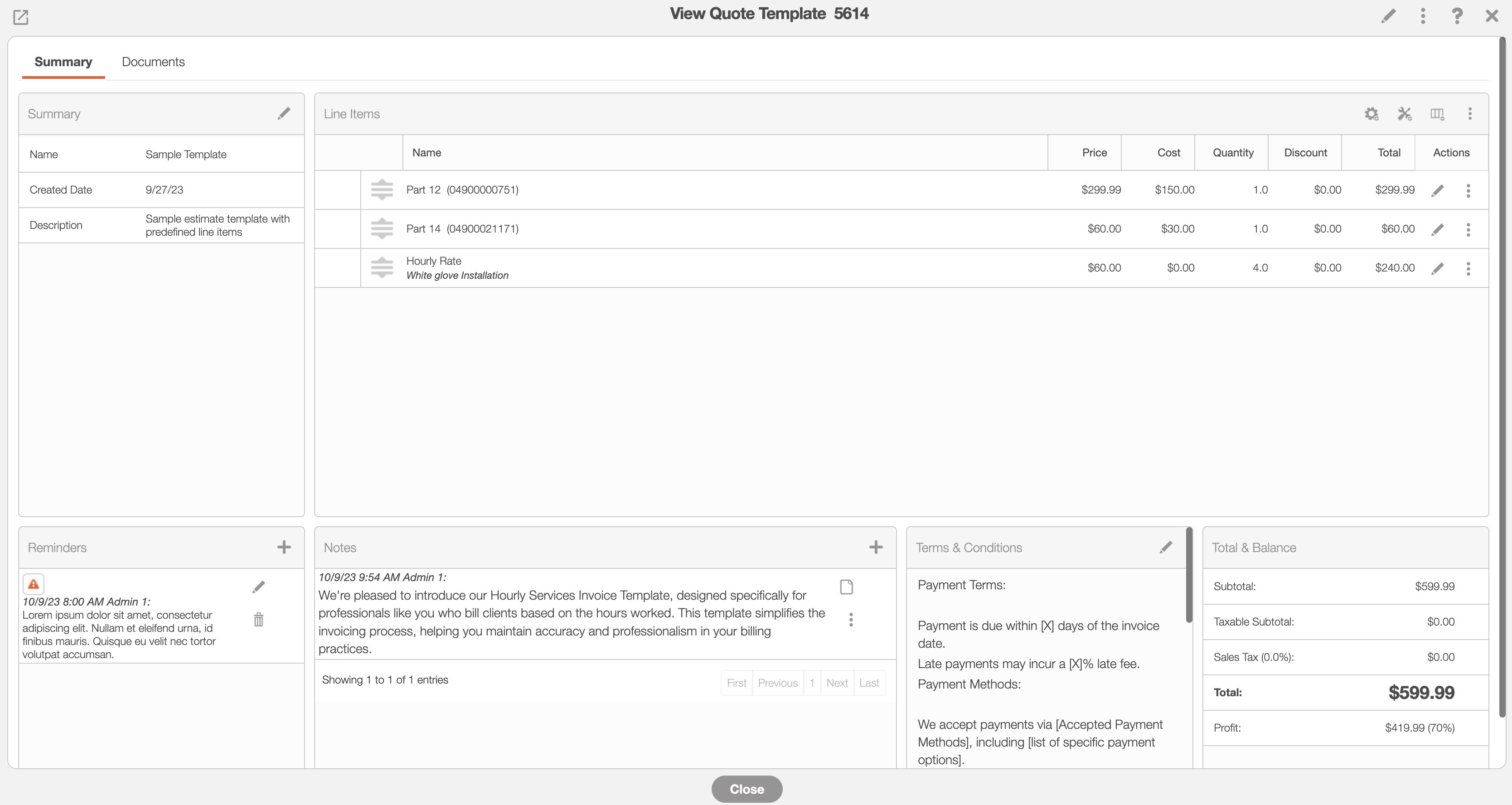Click the document icon on the note
Screen dimensions: 1512x805
(x=846, y=587)
